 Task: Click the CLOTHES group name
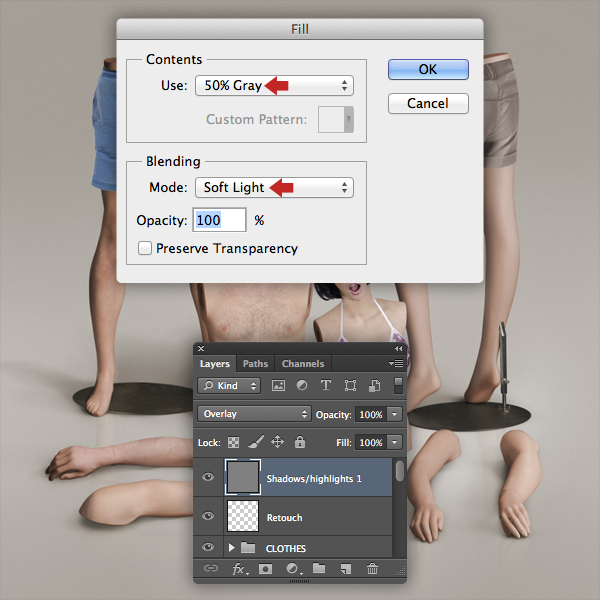tap(286, 549)
